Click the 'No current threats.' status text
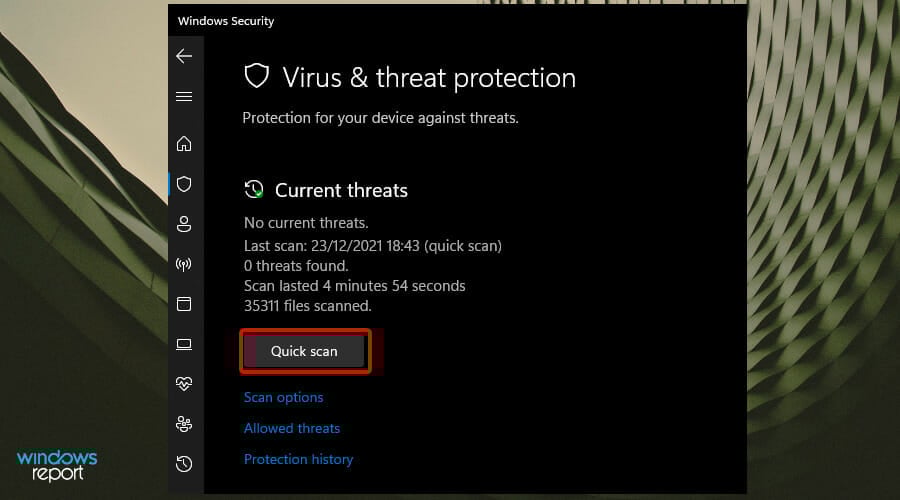The width and height of the screenshot is (900, 500). [306, 223]
